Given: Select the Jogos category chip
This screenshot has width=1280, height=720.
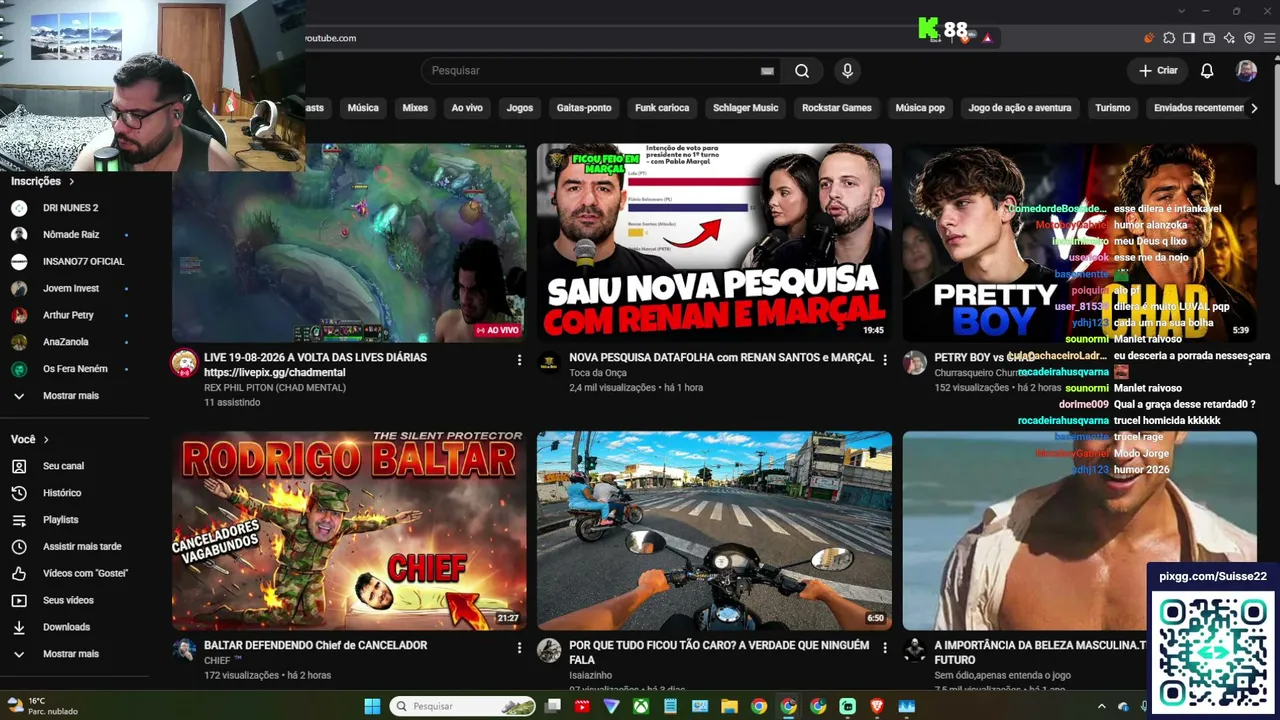Looking at the screenshot, I should 520,108.
